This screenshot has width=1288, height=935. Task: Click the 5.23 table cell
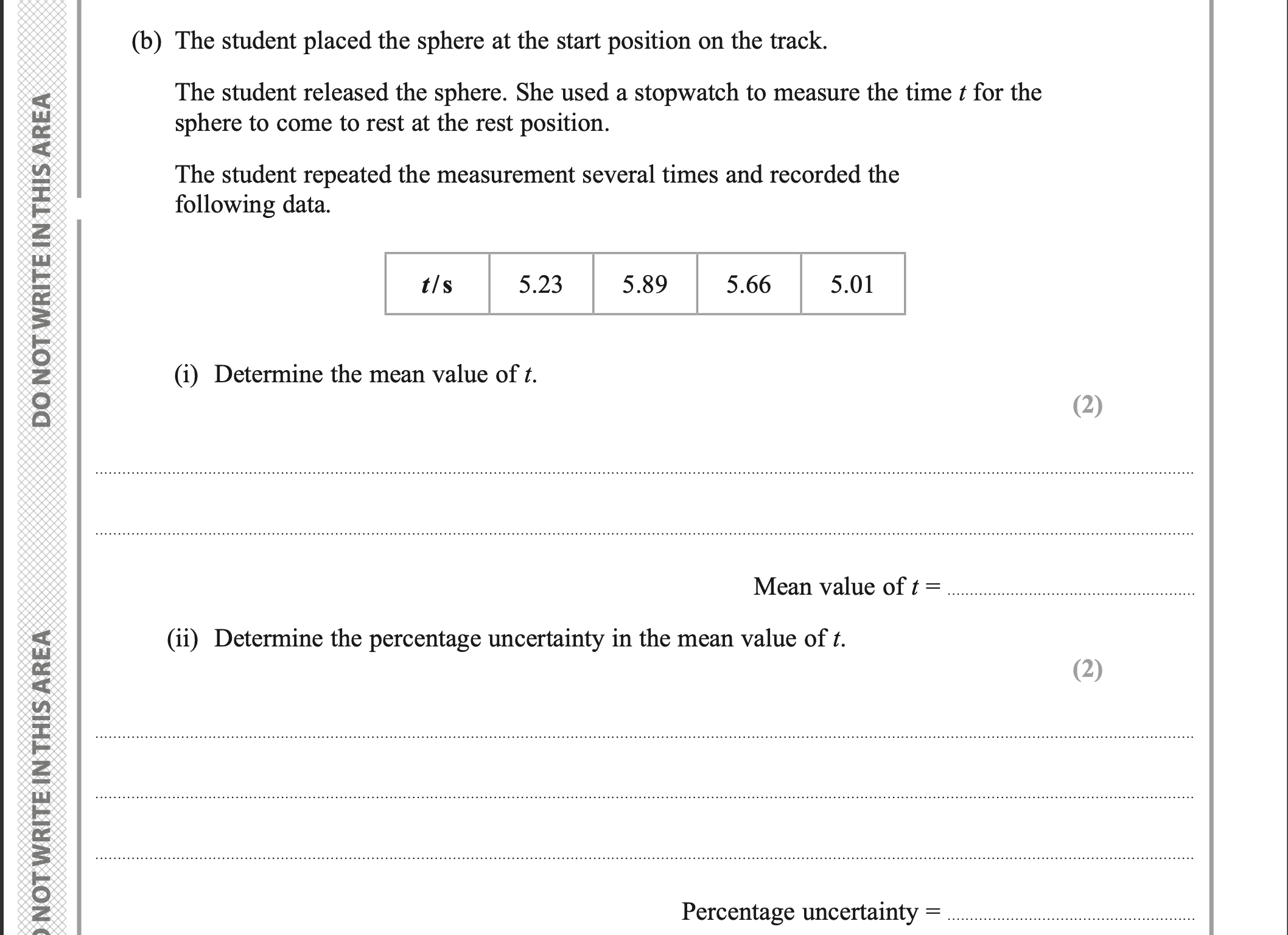click(541, 284)
